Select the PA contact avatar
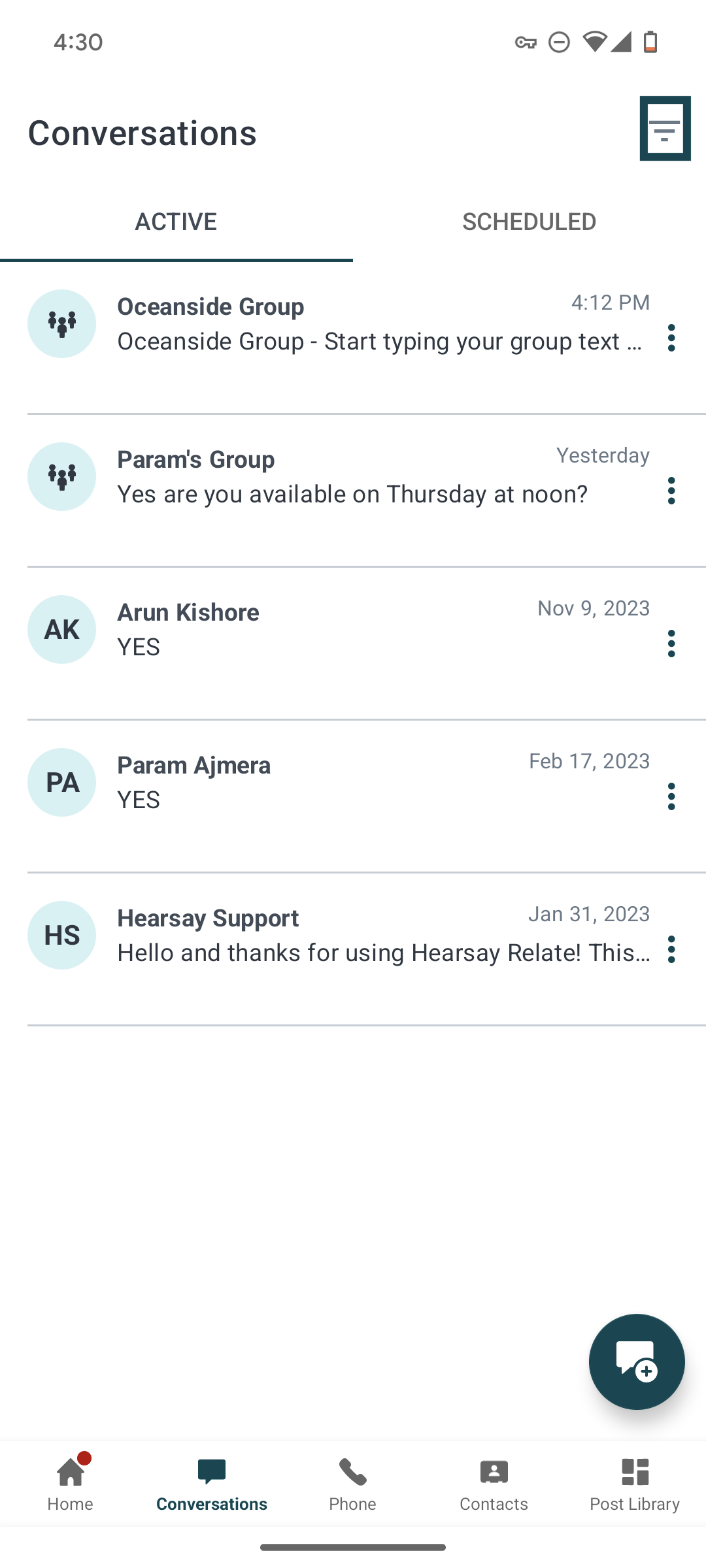Viewport: 706px width, 1568px height. 61,782
